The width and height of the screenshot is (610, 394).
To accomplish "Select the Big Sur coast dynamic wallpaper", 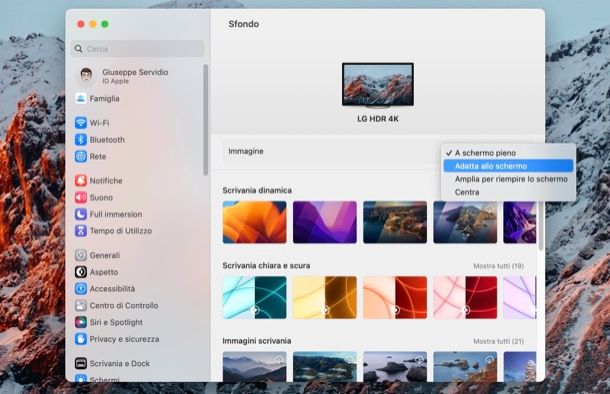I will (395, 222).
